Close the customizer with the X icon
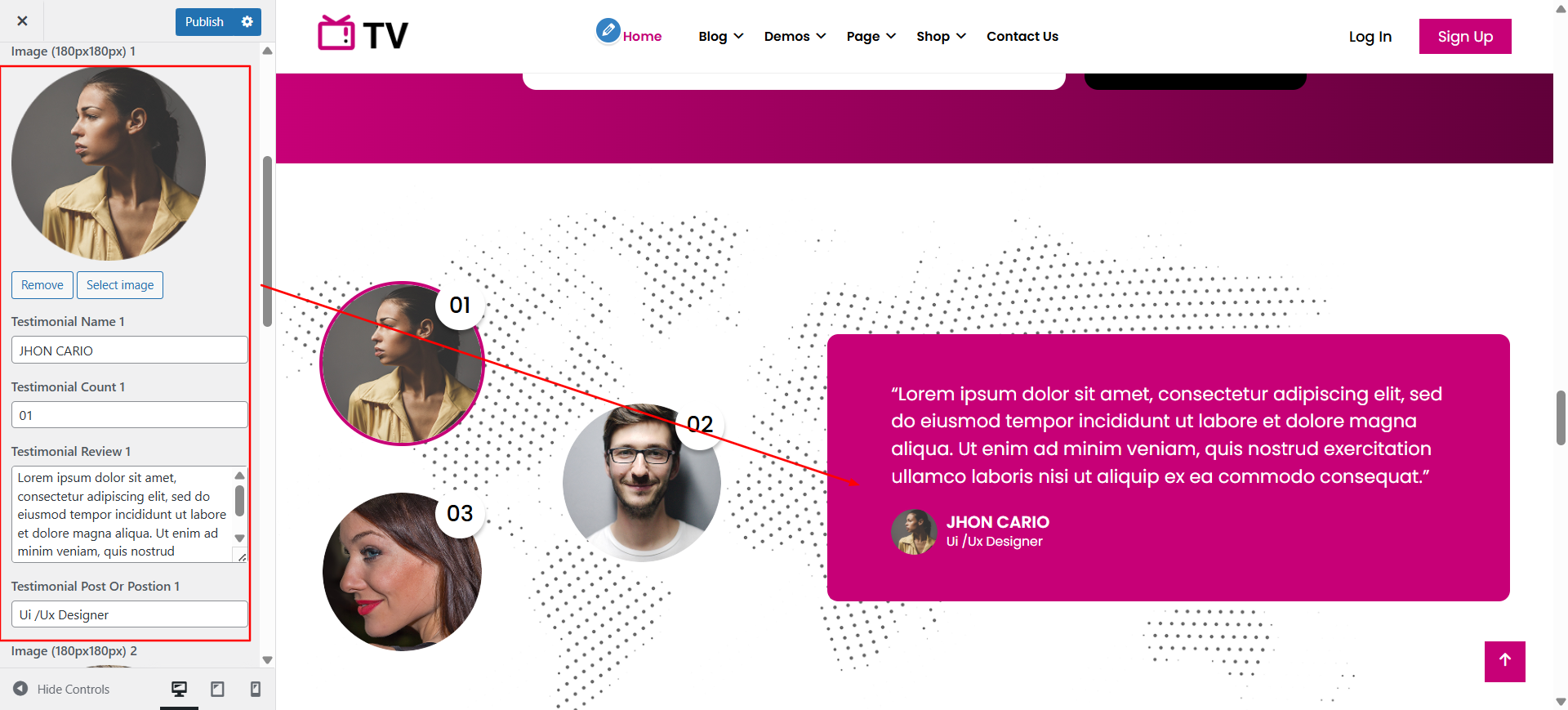Viewport: 1568px width, 710px height. [x=22, y=21]
